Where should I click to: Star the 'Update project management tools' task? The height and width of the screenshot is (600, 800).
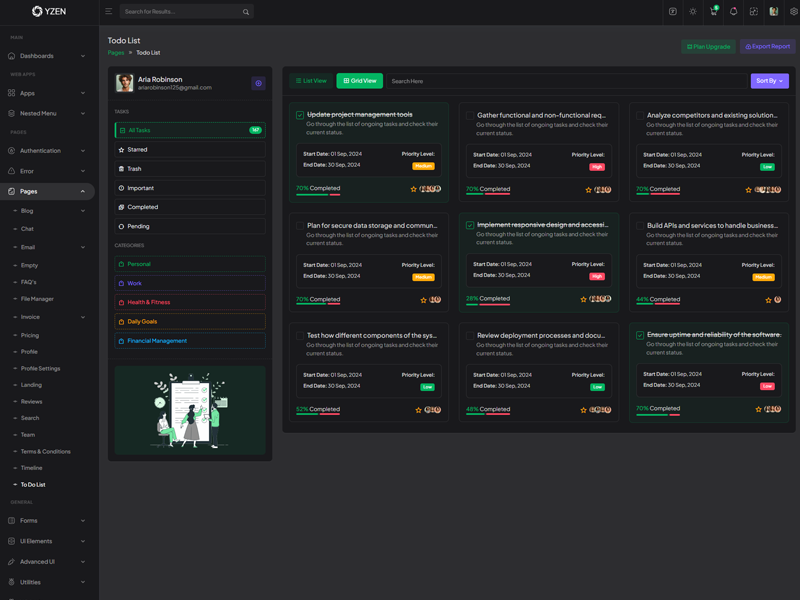pos(414,189)
